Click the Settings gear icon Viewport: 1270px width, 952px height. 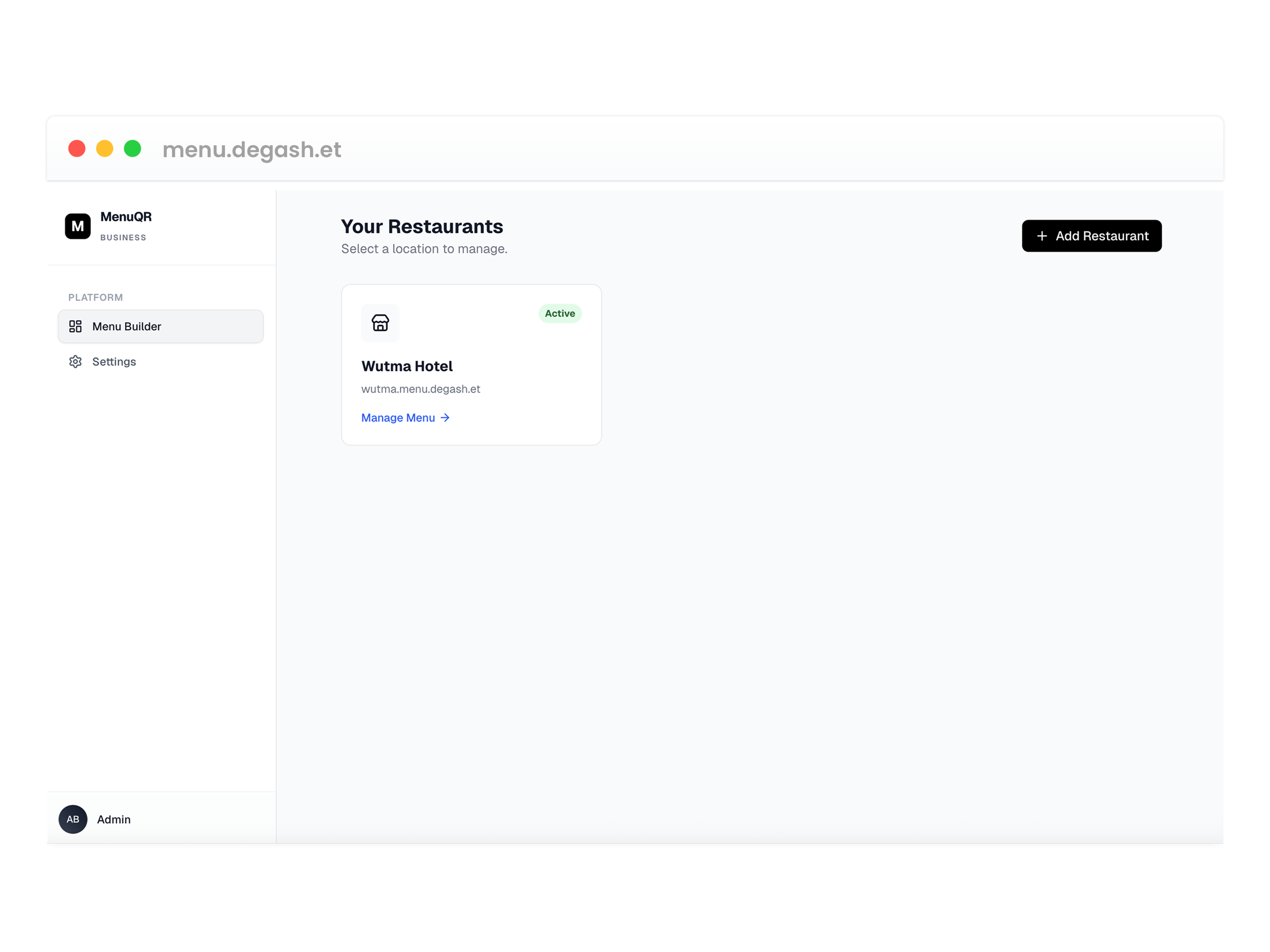click(75, 362)
